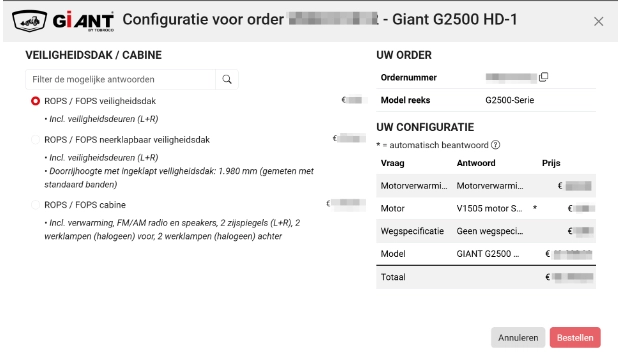This screenshot has width=618, height=360.
Task: Click the Prijs column header
Action: click(x=551, y=163)
